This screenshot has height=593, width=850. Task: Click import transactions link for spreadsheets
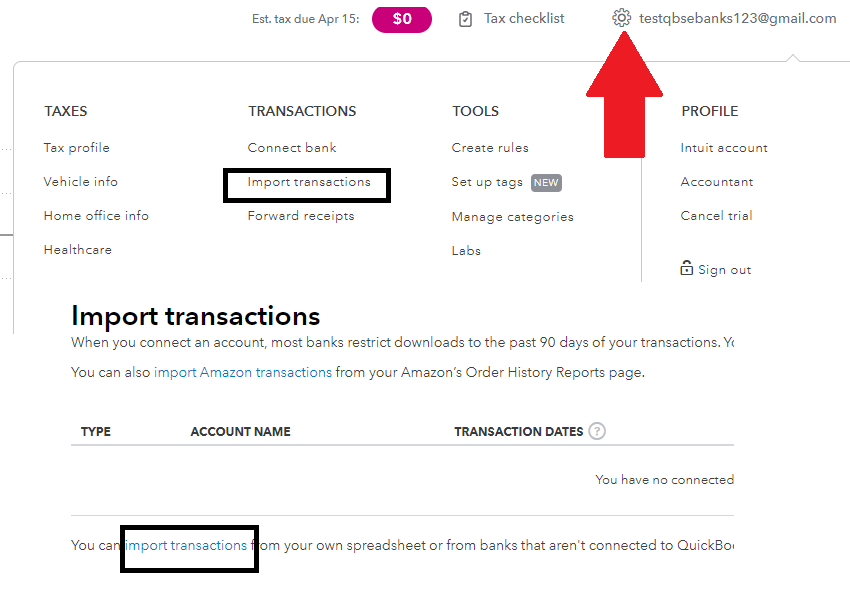pos(187,545)
